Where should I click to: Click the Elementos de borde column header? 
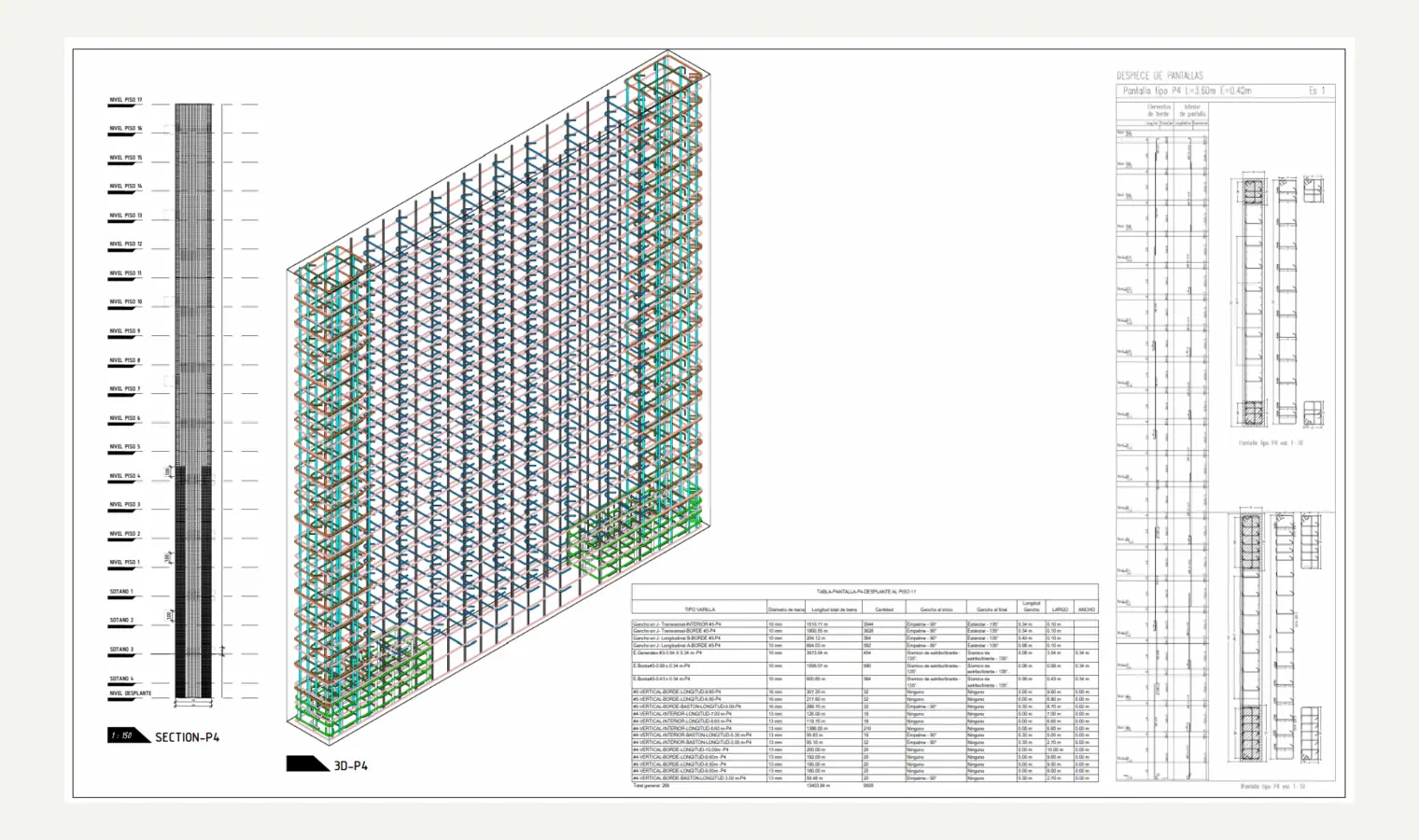[x=1159, y=110]
